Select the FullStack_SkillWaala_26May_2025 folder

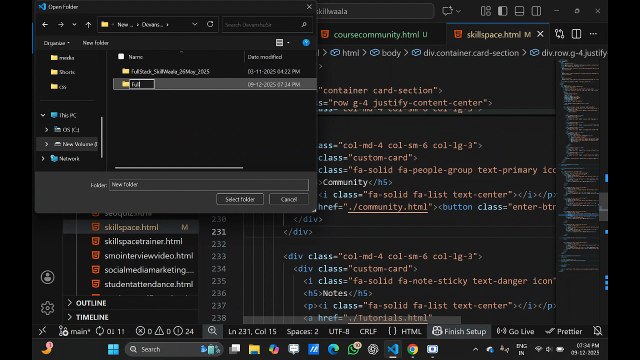pyautogui.click(x=170, y=71)
